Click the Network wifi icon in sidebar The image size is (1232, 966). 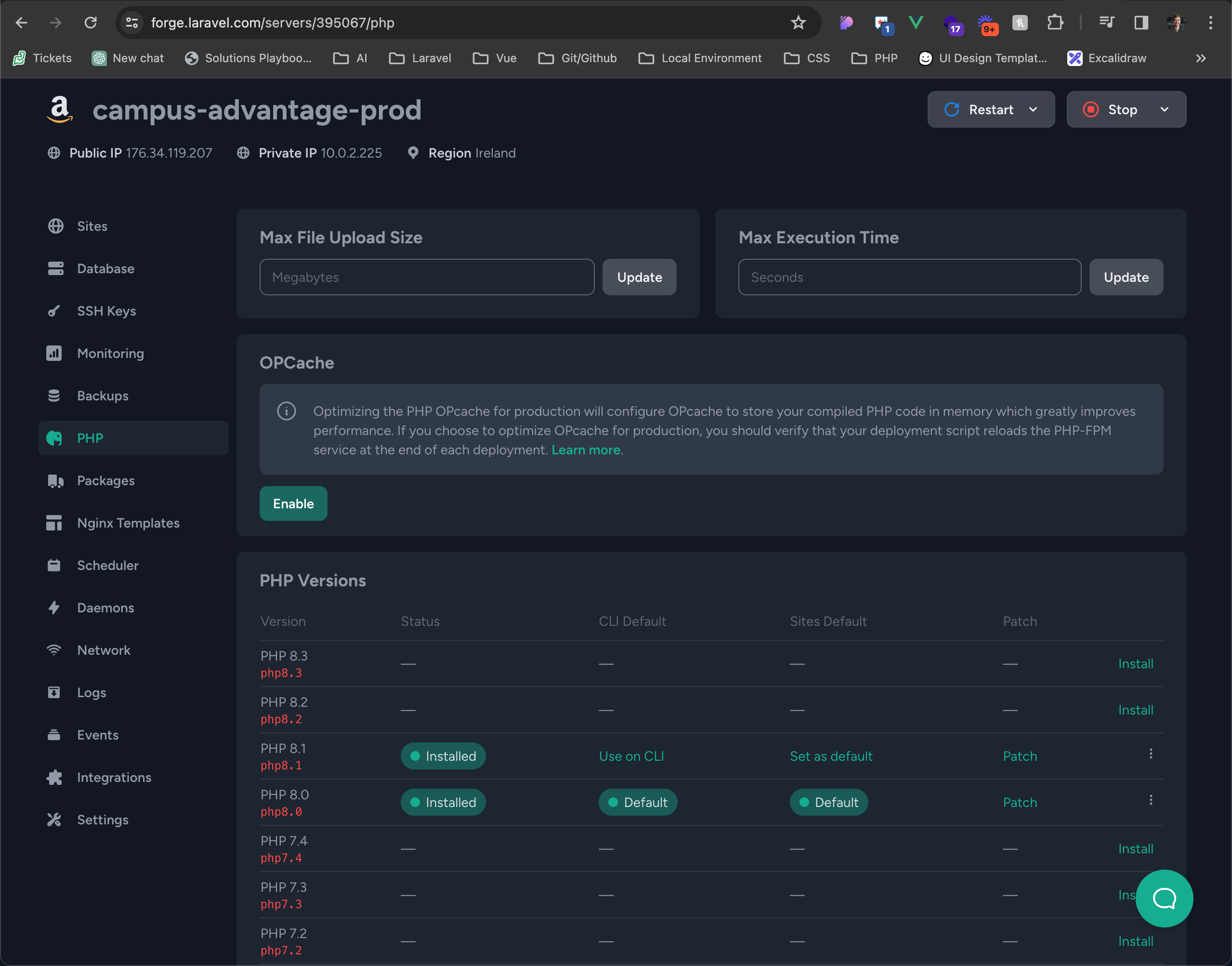(54, 650)
